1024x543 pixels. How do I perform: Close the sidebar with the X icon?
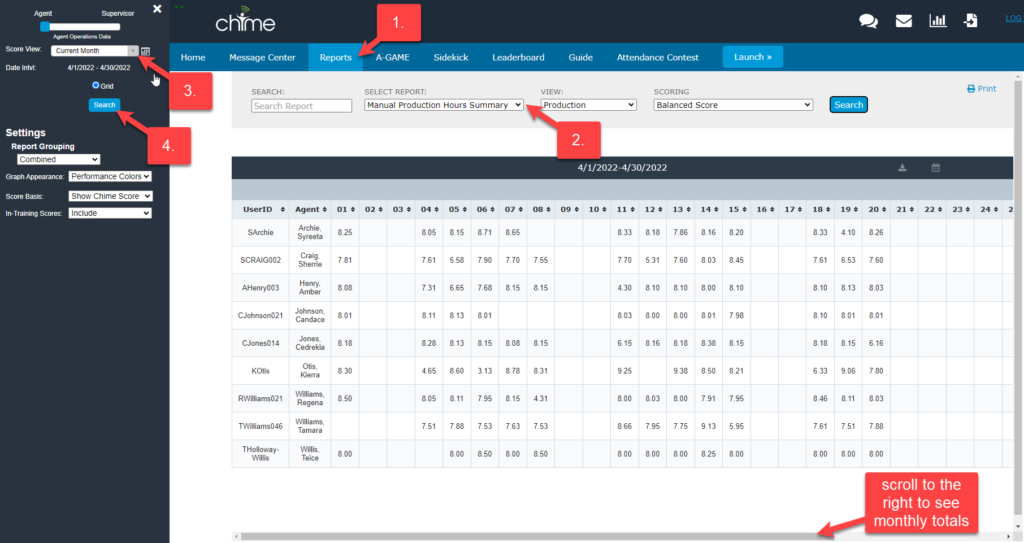click(x=157, y=9)
